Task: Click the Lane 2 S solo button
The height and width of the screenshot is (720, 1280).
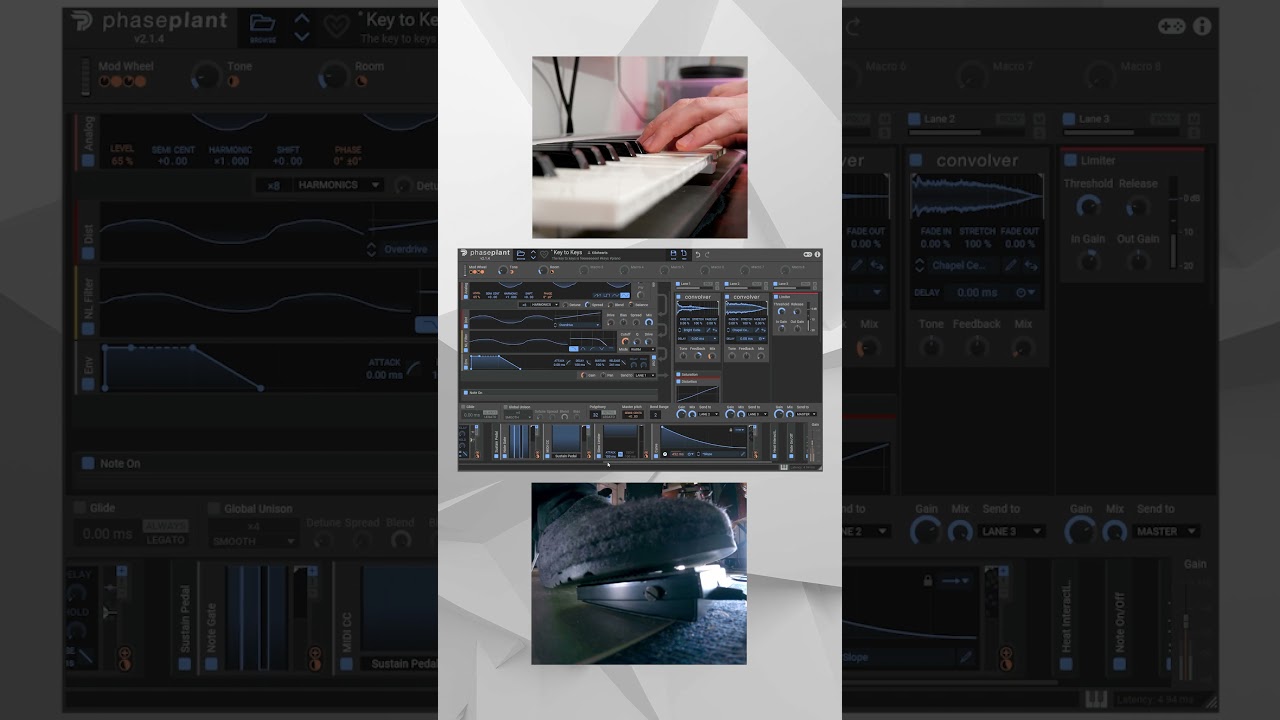Action: pyautogui.click(x=1039, y=132)
